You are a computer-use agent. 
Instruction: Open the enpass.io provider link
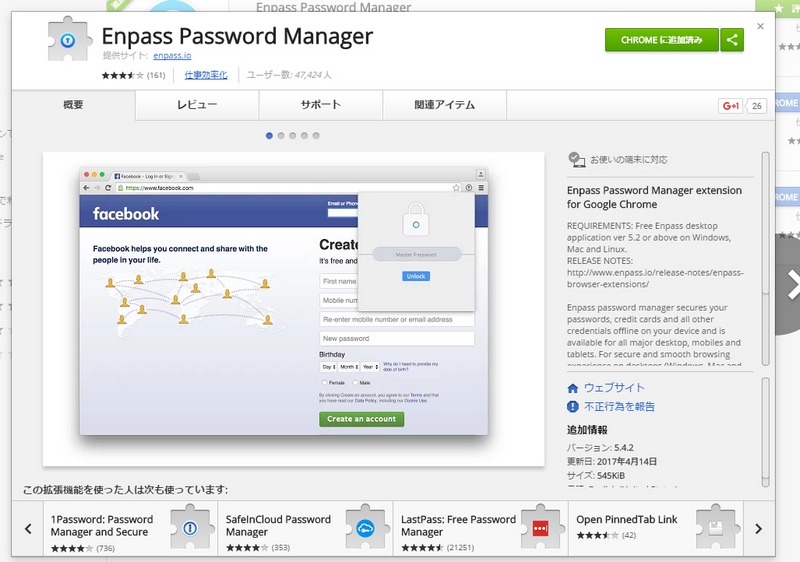[172, 56]
